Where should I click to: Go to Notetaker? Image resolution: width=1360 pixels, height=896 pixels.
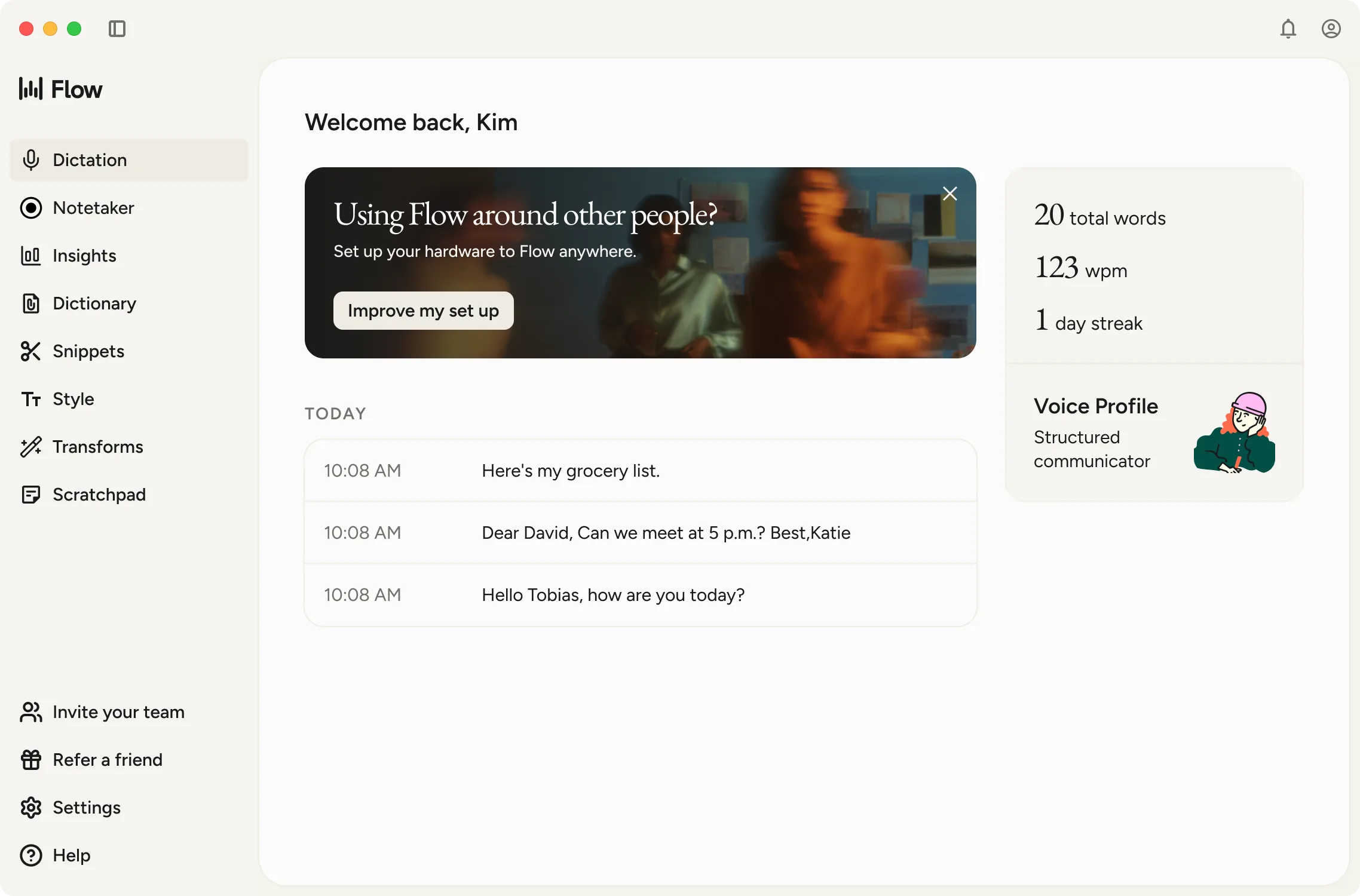pos(129,208)
